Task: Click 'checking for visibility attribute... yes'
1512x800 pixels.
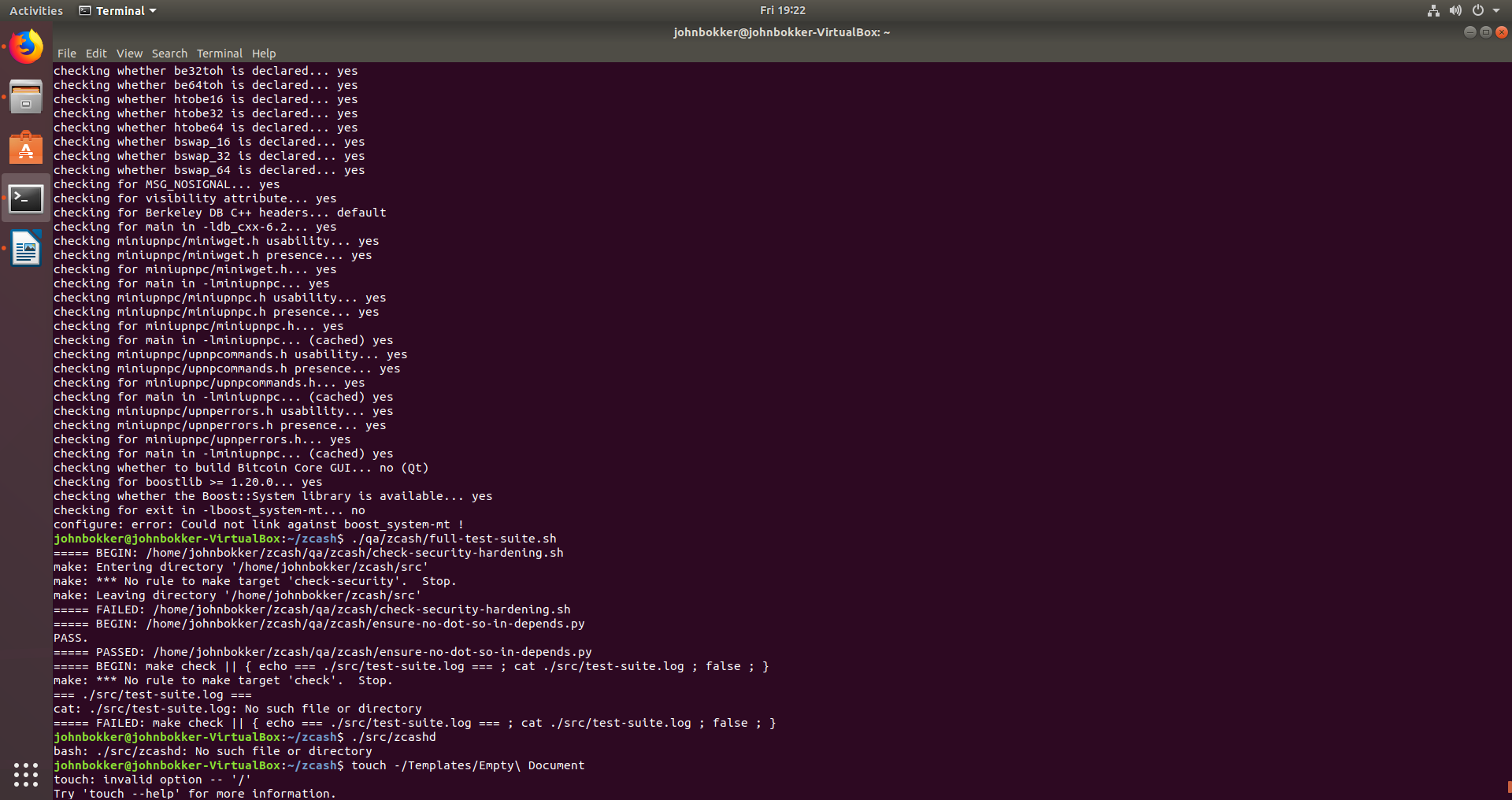Action: pyautogui.click(x=195, y=198)
